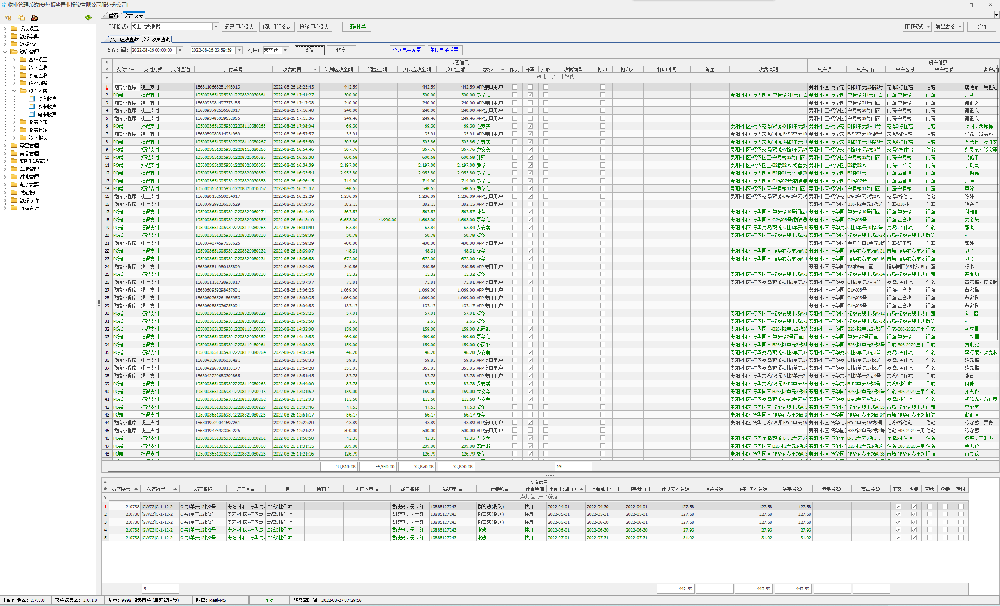The width and height of the screenshot is (1000, 606).
Task: Click into the end date-time field
Action: tap(213, 50)
